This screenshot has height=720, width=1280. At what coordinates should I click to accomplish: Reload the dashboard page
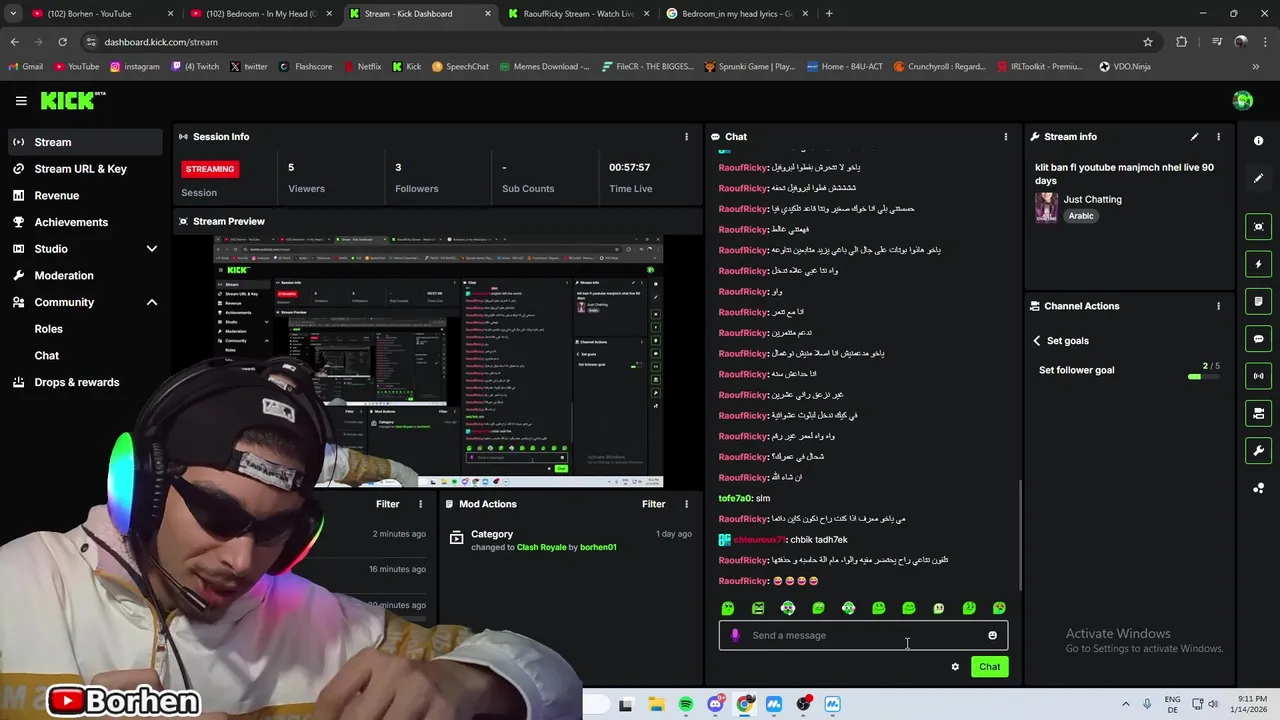[x=62, y=42]
